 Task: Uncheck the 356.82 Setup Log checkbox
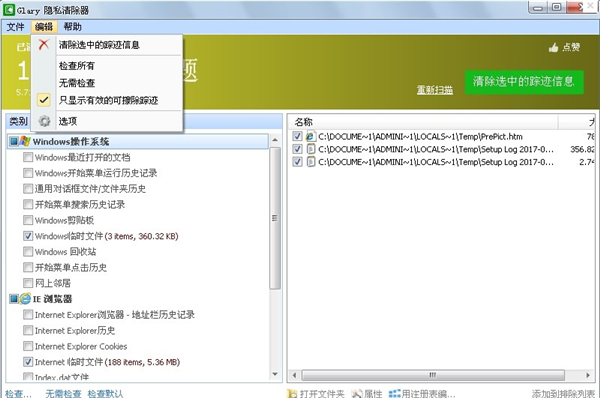coord(297,149)
